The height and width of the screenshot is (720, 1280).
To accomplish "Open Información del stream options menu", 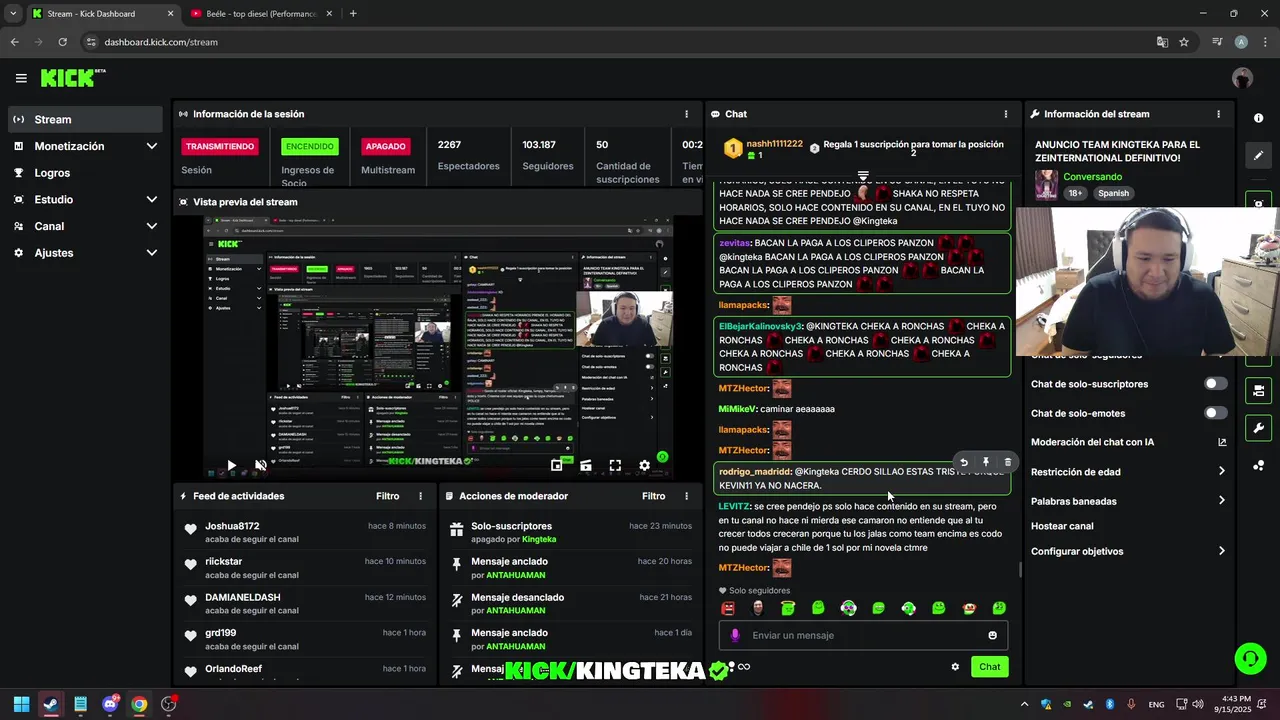I will pyautogui.click(x=1218, y=114).
